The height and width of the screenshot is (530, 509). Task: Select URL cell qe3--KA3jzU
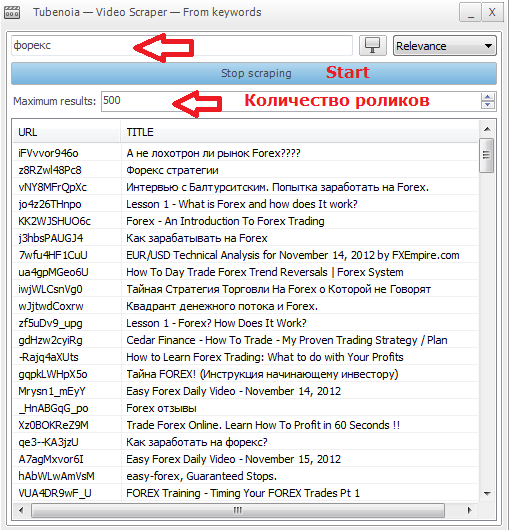tap(48, 442)
